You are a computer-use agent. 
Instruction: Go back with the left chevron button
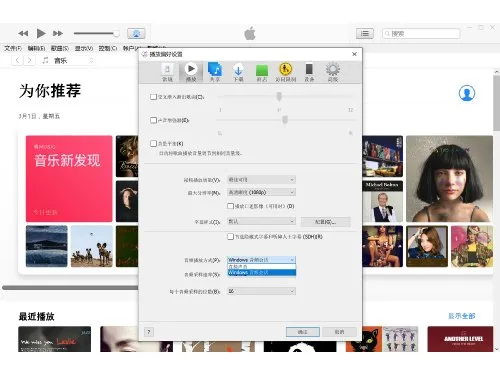[17, 60]
